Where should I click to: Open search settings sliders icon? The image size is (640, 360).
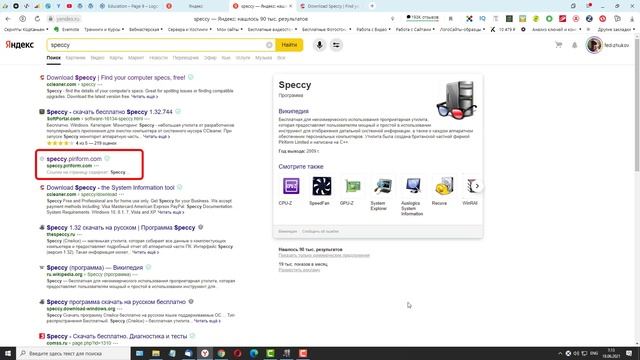pyautogui.click(x=336, y=45)
